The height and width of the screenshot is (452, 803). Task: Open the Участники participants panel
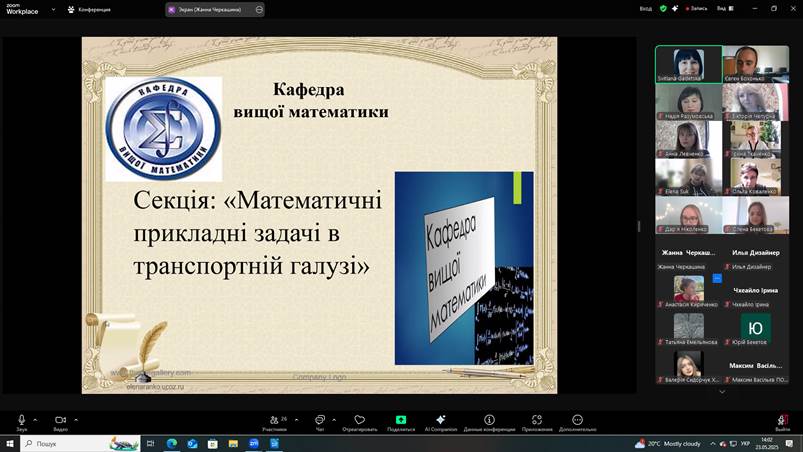pos(274,421)
